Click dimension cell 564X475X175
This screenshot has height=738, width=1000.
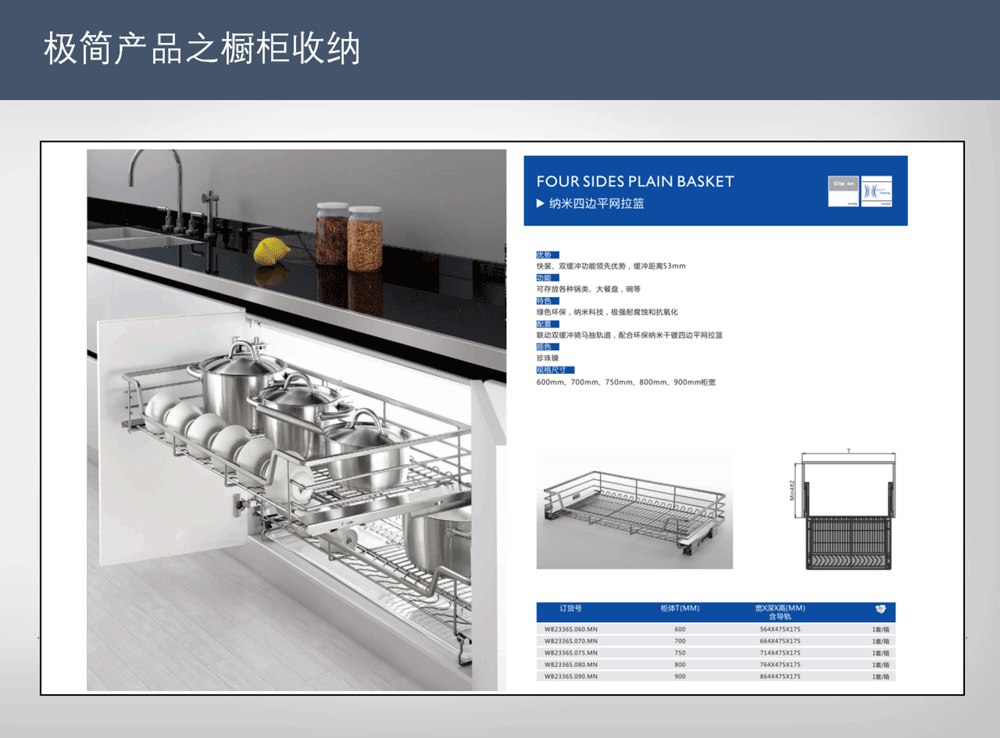780,629
